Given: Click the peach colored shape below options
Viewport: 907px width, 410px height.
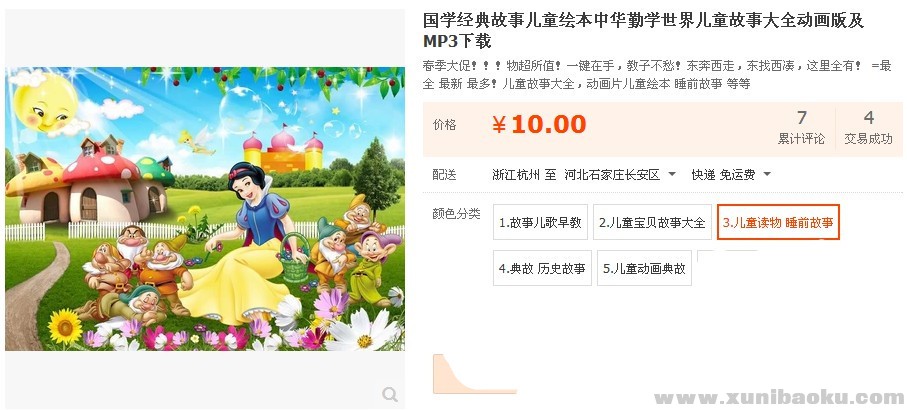Looking at the screenshot, I should [474, 374].
